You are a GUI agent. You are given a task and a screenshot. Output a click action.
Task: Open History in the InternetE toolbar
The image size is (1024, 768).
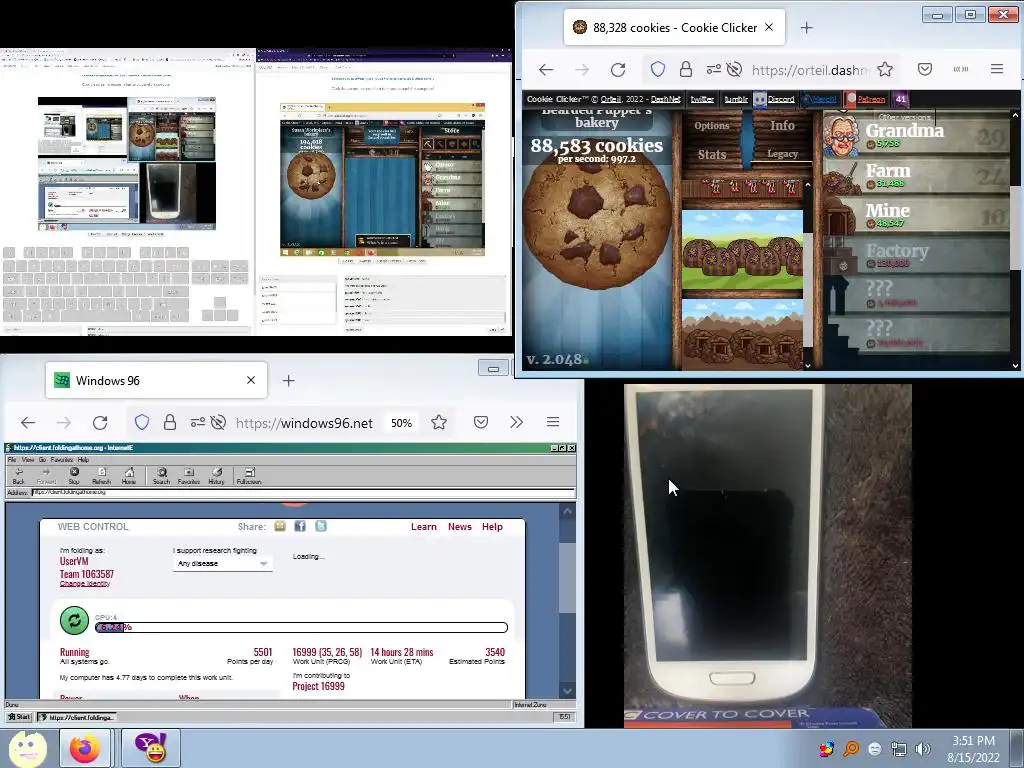216,475
